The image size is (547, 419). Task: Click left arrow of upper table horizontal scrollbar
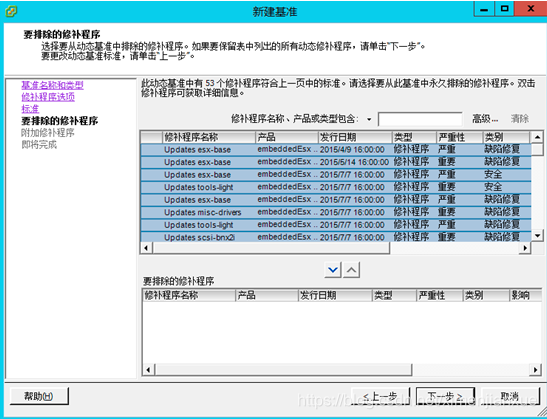pos(146,248)
